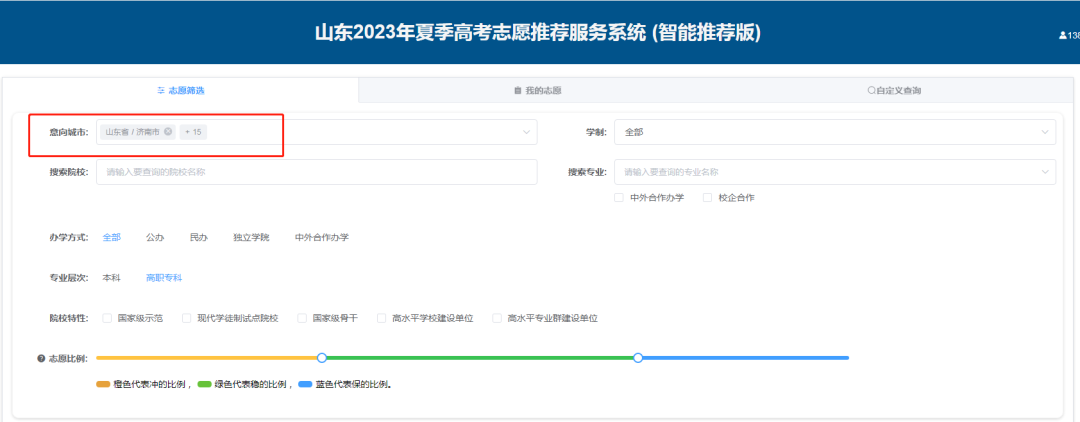This screenshot has height=422, width=1080.
Task: Tick the 国家级示范 checkbox
Action: click(x=107, y=318)
